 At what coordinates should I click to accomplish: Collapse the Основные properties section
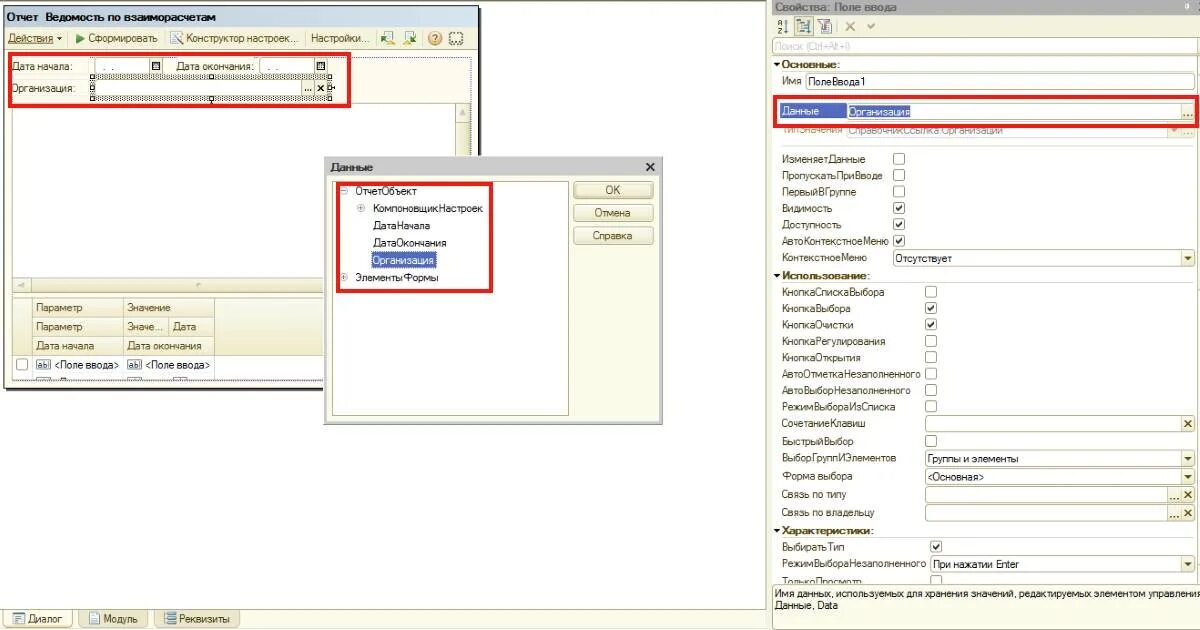point(777,64)
